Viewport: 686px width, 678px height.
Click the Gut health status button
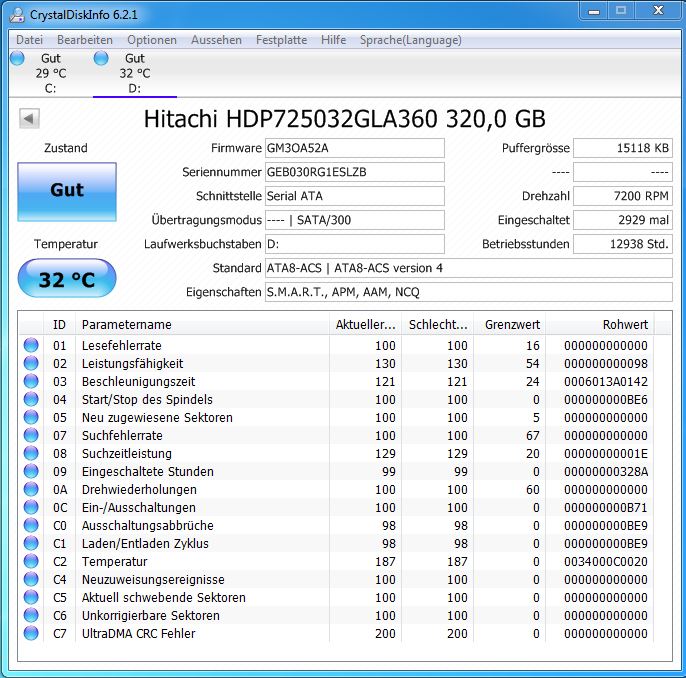coord(67,192)
